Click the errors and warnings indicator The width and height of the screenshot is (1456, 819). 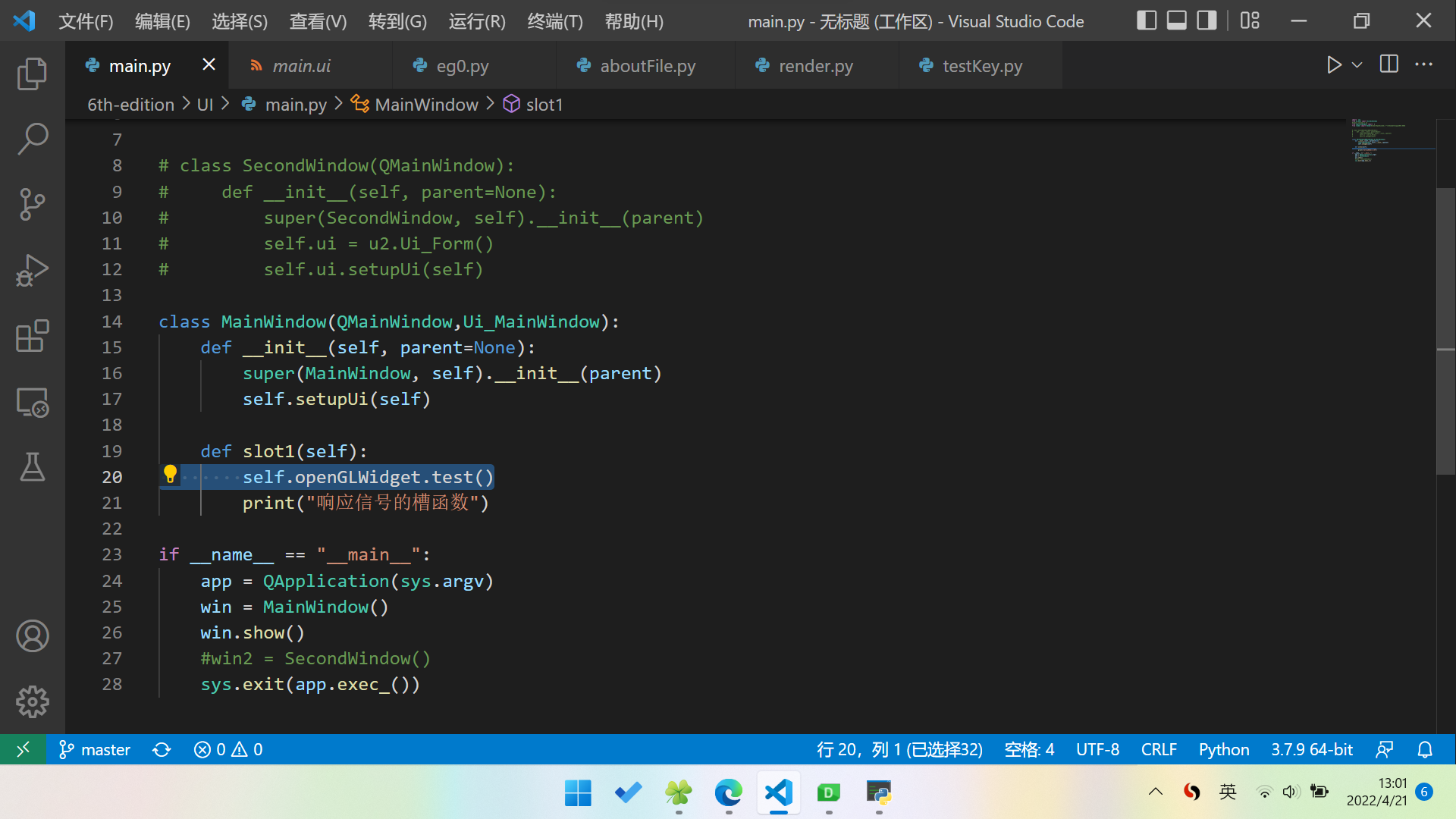pos(227,749)
